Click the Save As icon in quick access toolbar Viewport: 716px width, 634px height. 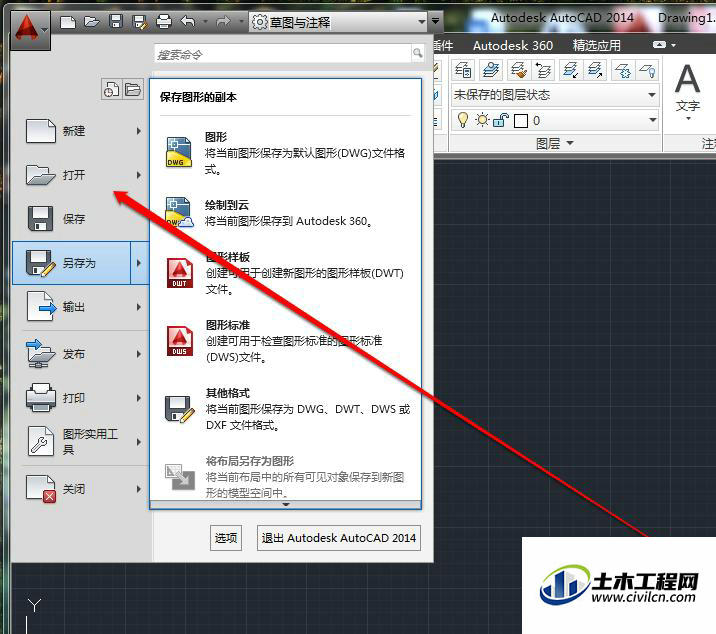tap(140, 21)
